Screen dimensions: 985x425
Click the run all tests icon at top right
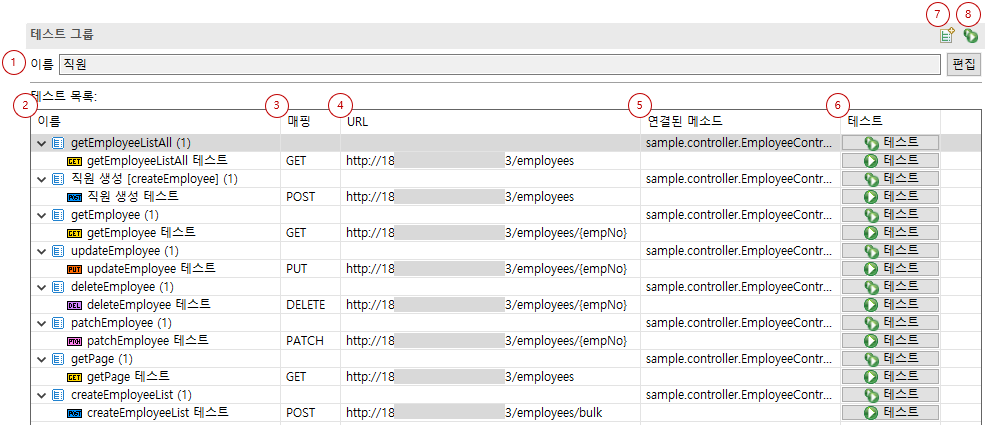pyautogui.click(x=971, y=36)
